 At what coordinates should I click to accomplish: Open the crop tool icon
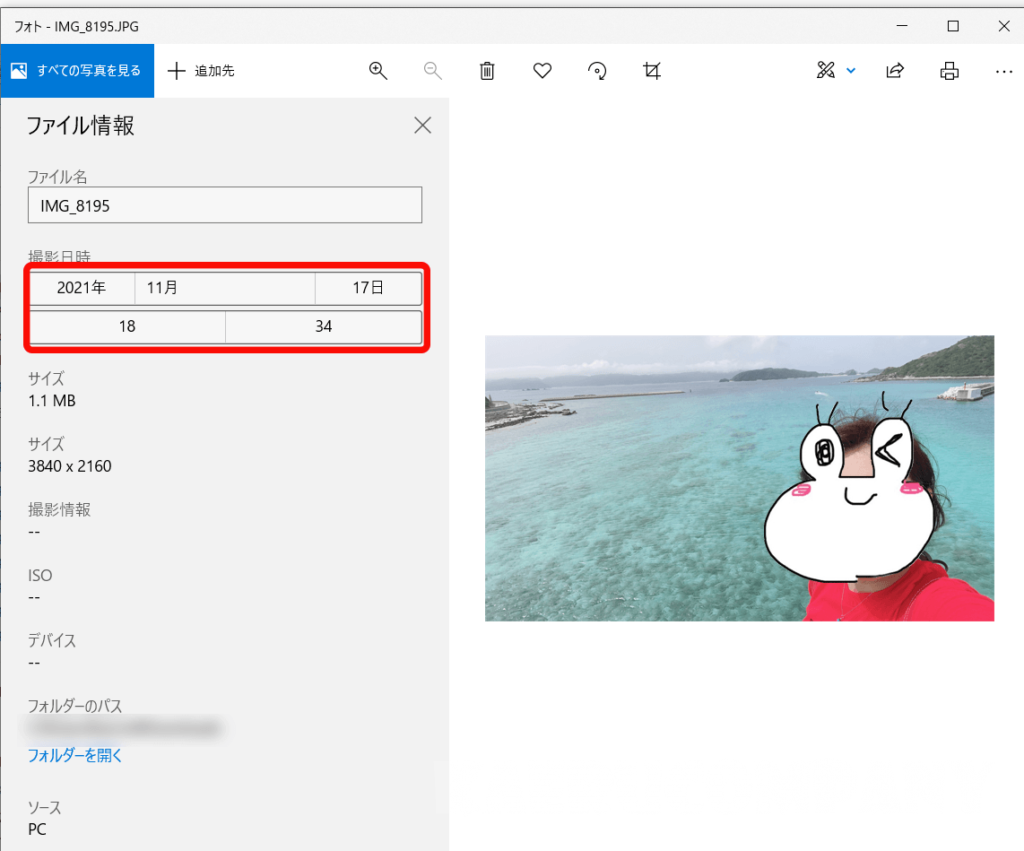click(652, 71)
